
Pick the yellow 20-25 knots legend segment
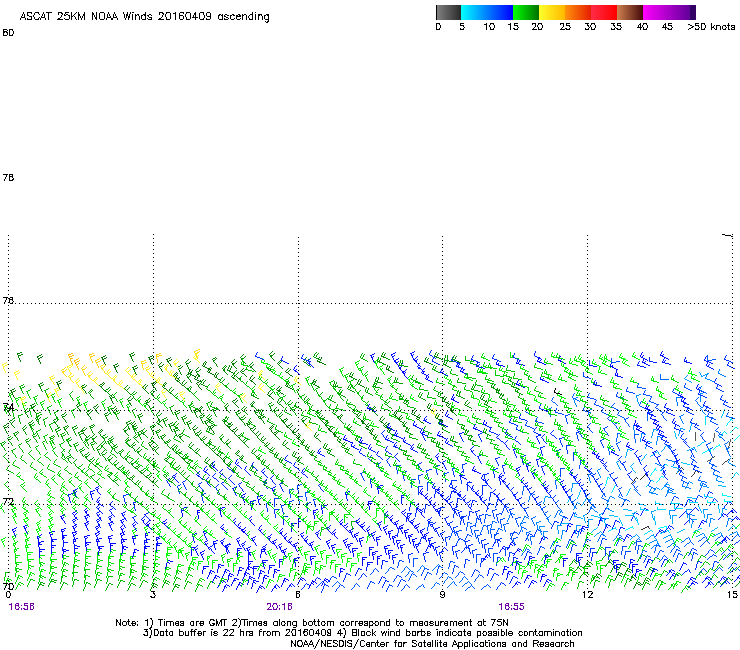(552, 12)
